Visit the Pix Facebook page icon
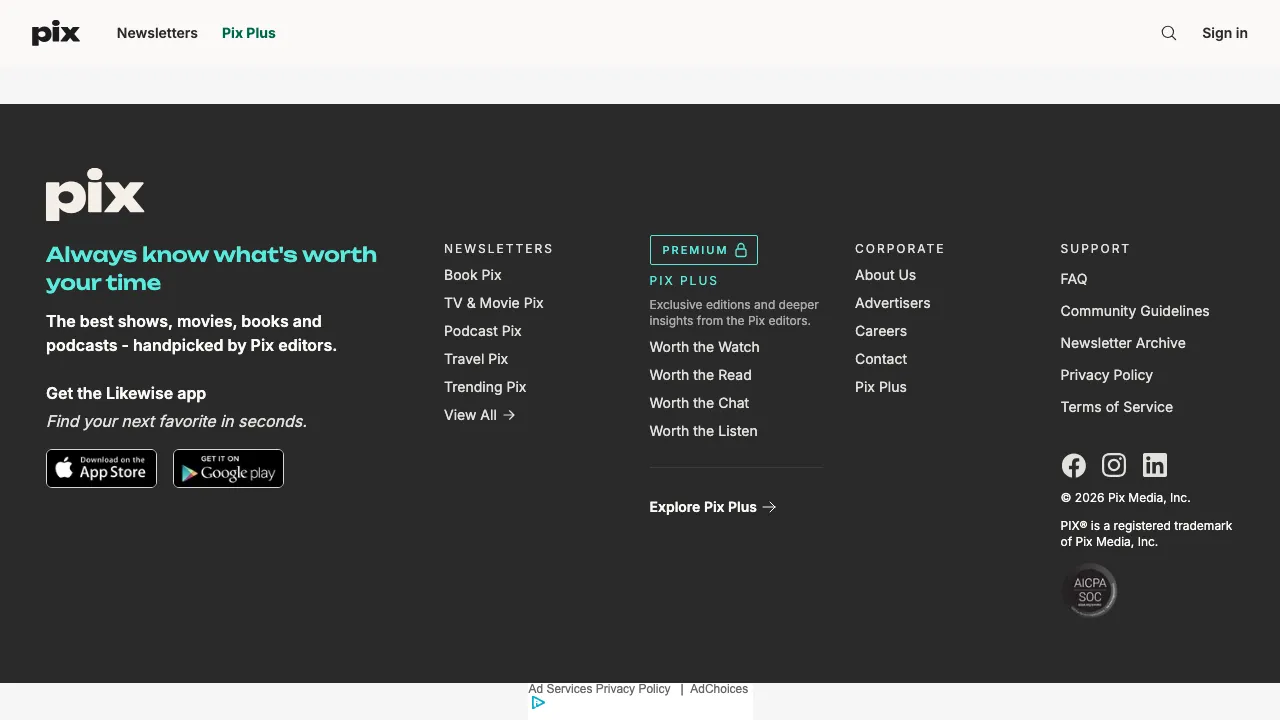The image size is (1280, 720). pyautogui.click(x=1073, y=465)
